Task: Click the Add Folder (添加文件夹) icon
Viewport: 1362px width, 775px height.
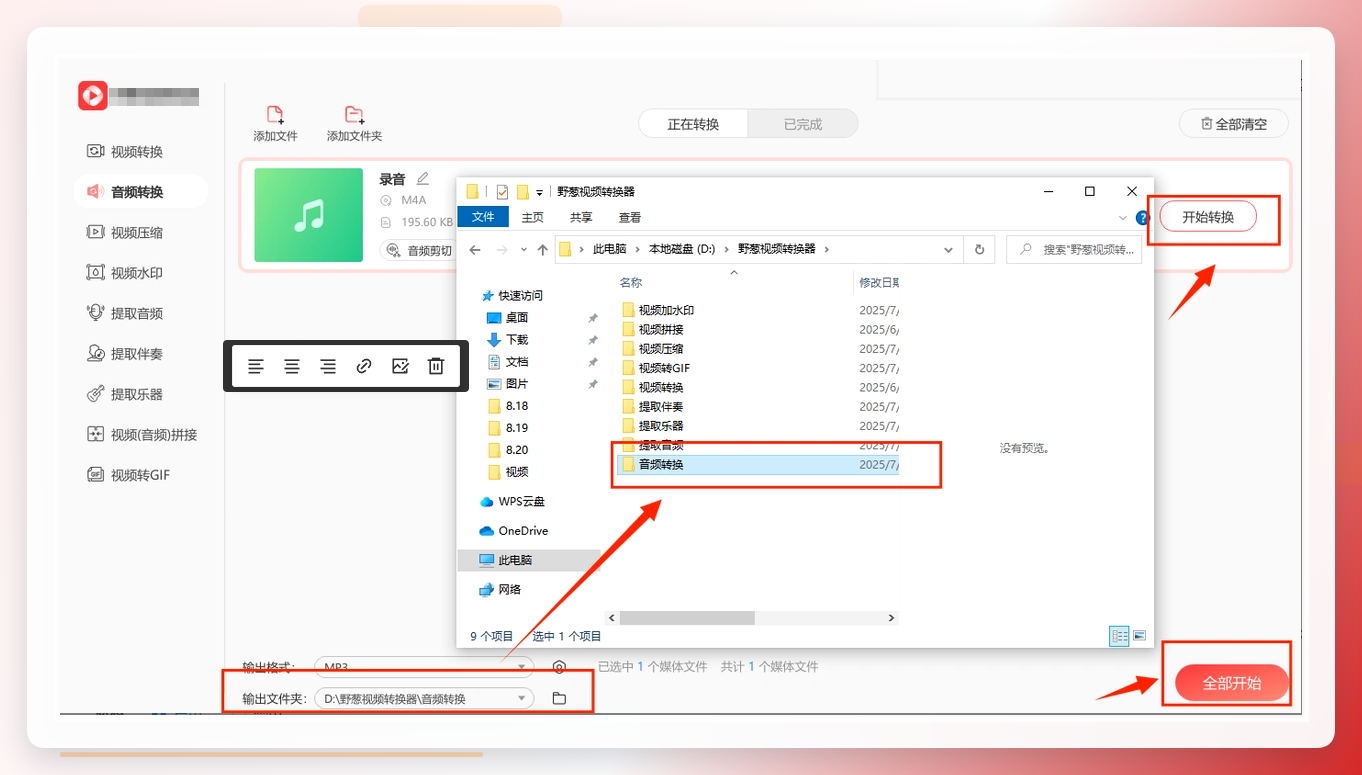Action: (x=354, y=114)
